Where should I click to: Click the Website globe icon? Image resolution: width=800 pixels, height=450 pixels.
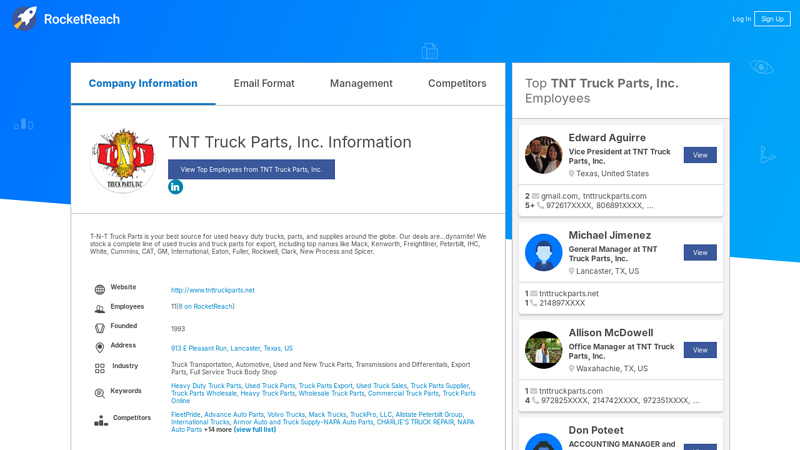coord(99,289)
